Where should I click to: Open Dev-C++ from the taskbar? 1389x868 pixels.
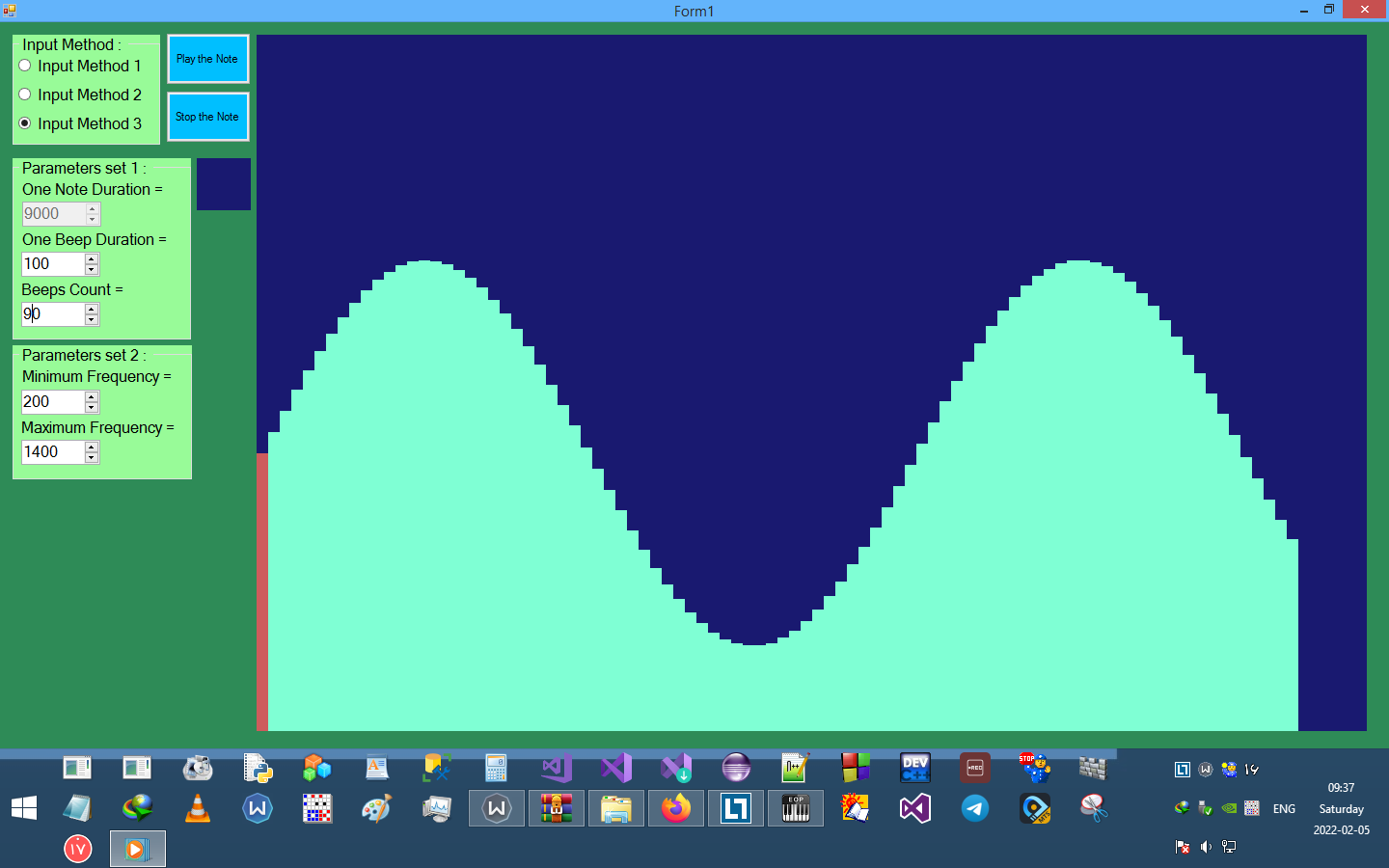click(914, 768)
